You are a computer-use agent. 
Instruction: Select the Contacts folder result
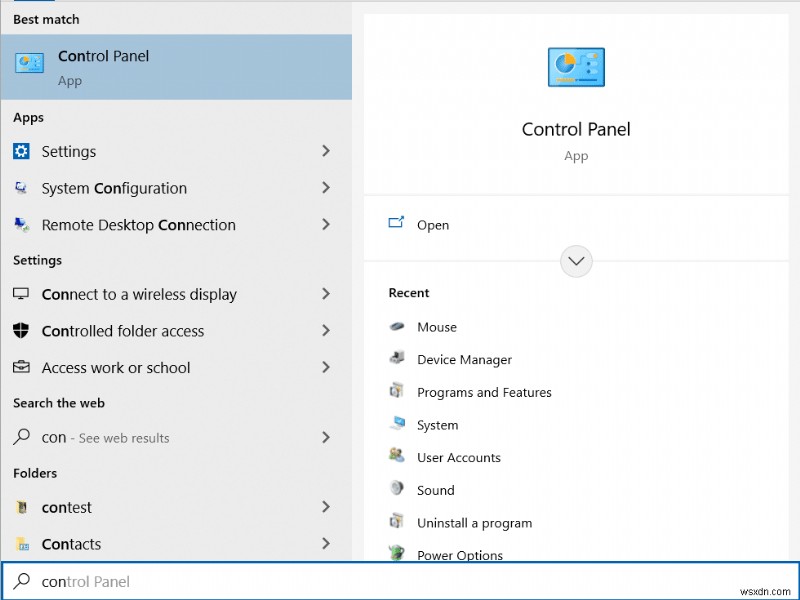coord(71,544)
